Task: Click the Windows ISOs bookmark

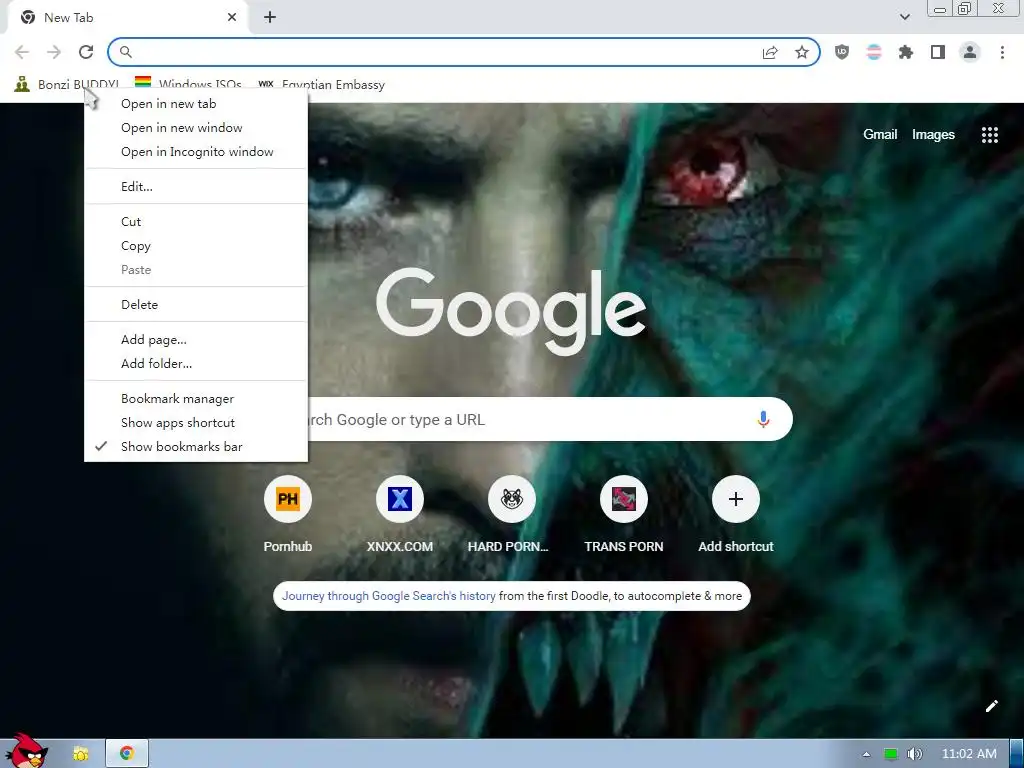Action: point(188,84)
